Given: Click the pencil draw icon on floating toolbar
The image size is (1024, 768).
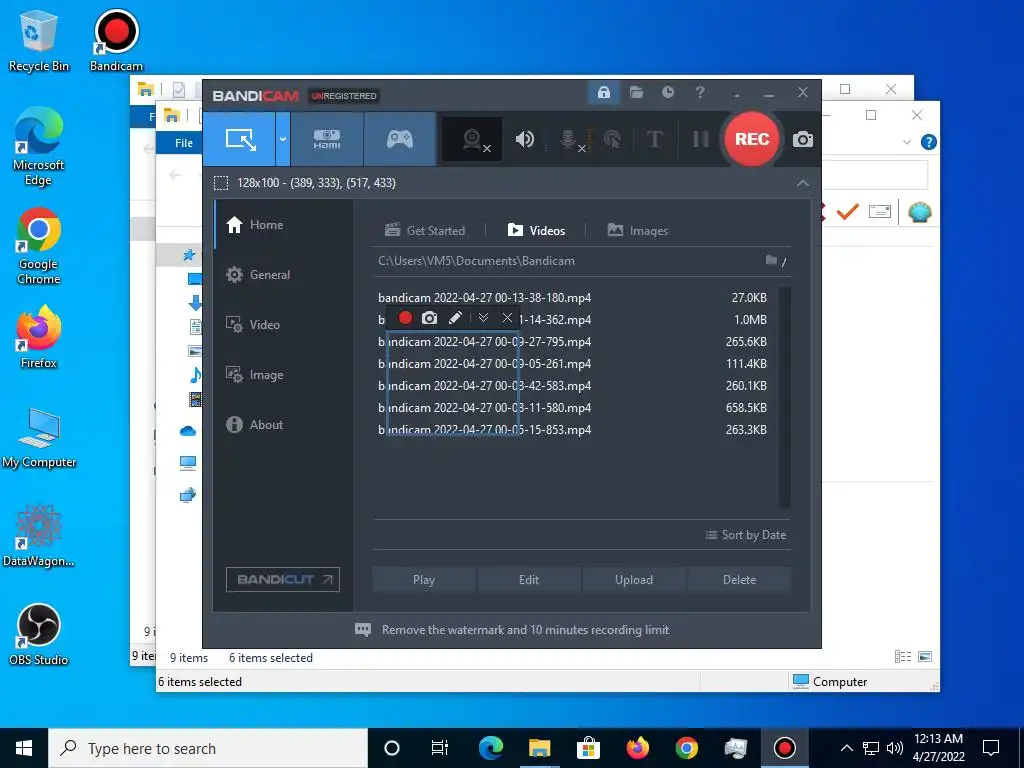Looking at the screenshot, I should [x=455, y=318].
